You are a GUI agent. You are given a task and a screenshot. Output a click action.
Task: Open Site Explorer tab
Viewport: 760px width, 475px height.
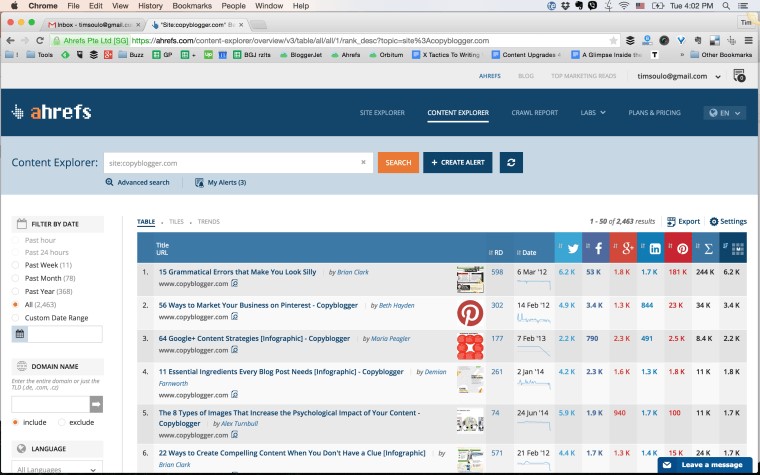[382, 112]
